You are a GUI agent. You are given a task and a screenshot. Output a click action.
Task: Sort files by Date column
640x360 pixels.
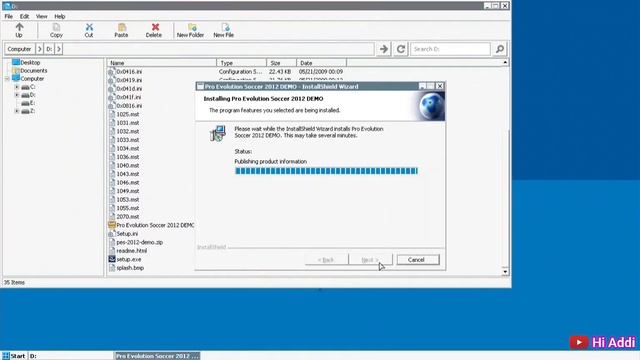tap(321, 63)
